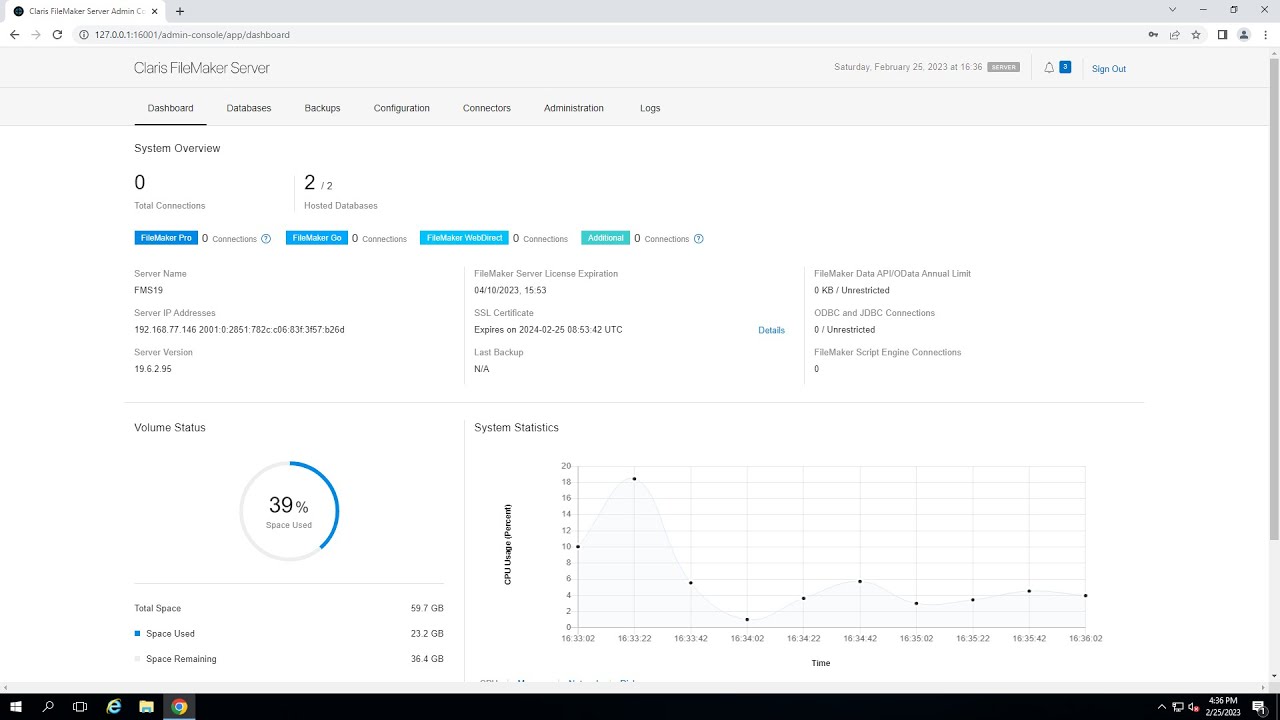Click the browser back arrow
The height and width of the screenshot is (720, 1280).
tap(14, 34)
